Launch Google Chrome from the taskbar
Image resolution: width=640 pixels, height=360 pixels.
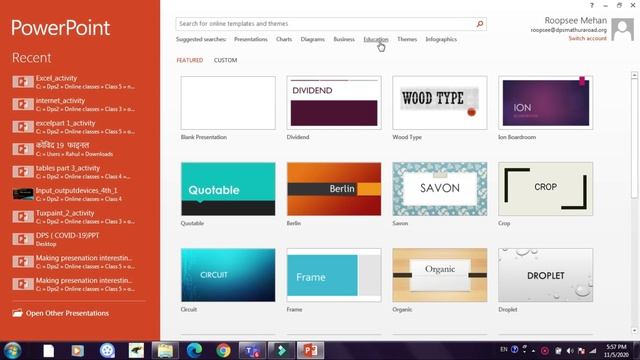[x=223, y=351]
